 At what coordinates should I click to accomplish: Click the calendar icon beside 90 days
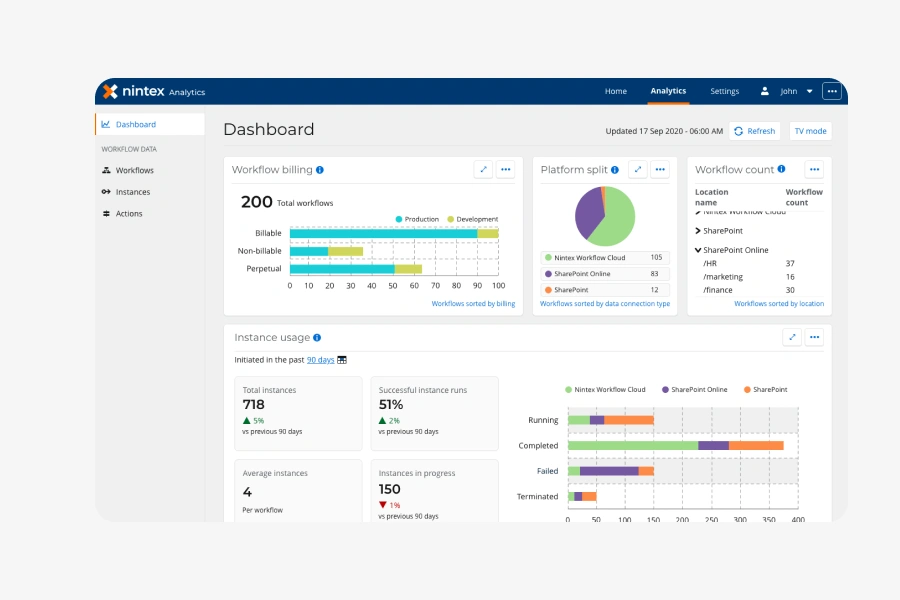342,360
